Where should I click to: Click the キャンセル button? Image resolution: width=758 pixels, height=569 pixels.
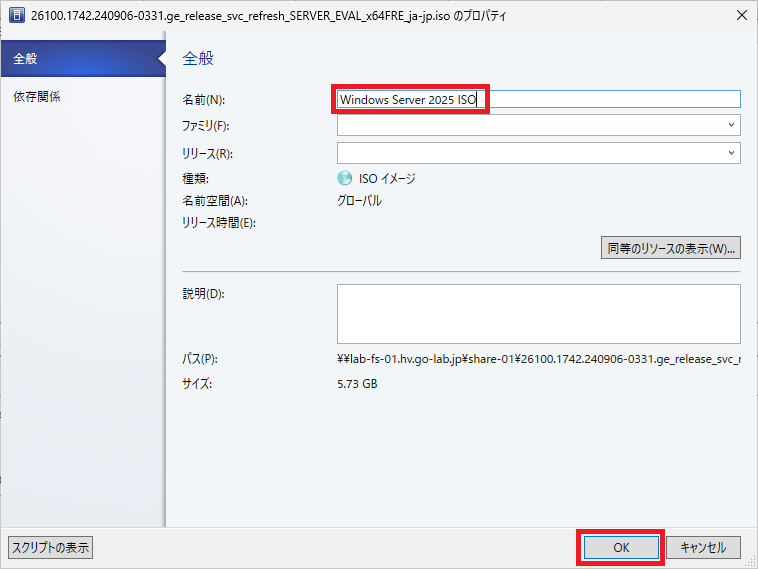pos(703,547)
